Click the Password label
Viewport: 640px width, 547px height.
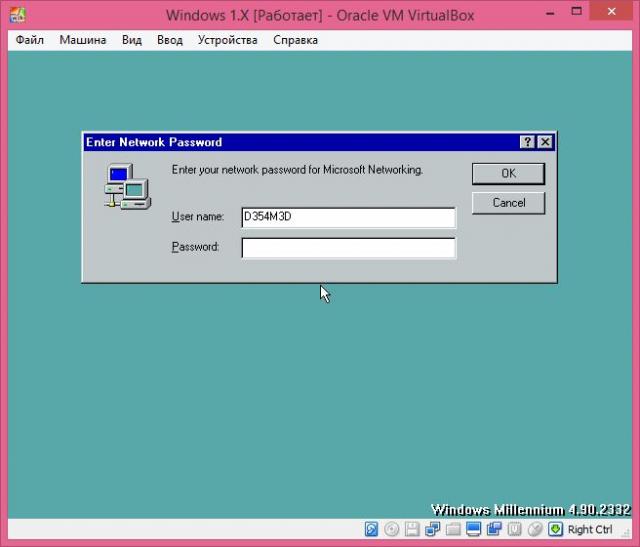coord(195,247)
